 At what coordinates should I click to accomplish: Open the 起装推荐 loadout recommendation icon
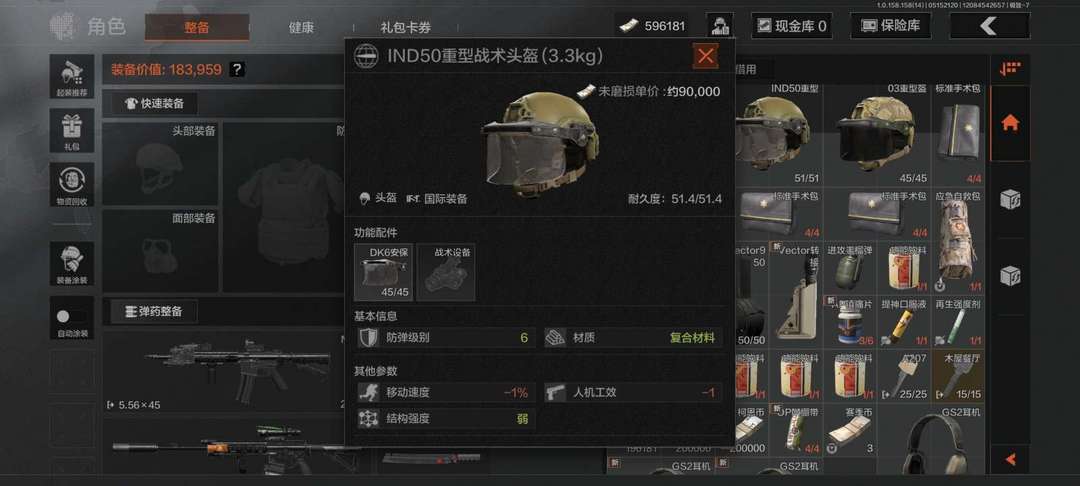pyautogui.click(x=72, y=76)
